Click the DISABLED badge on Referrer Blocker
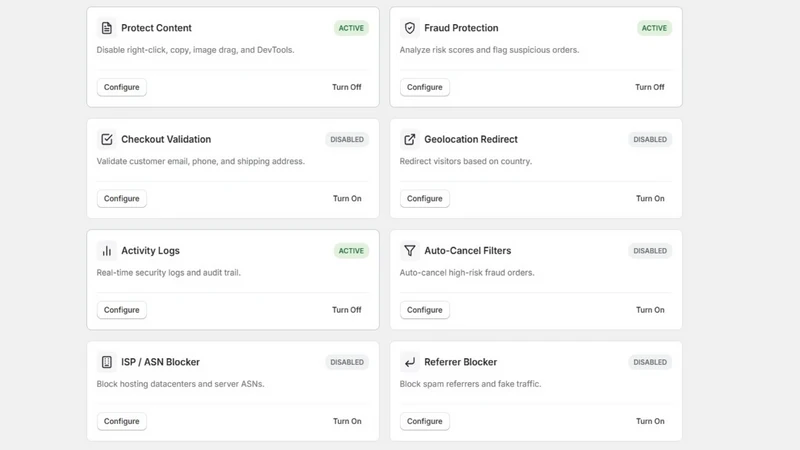The height and width of the screenshot is (450, 800). pos(650,362)
